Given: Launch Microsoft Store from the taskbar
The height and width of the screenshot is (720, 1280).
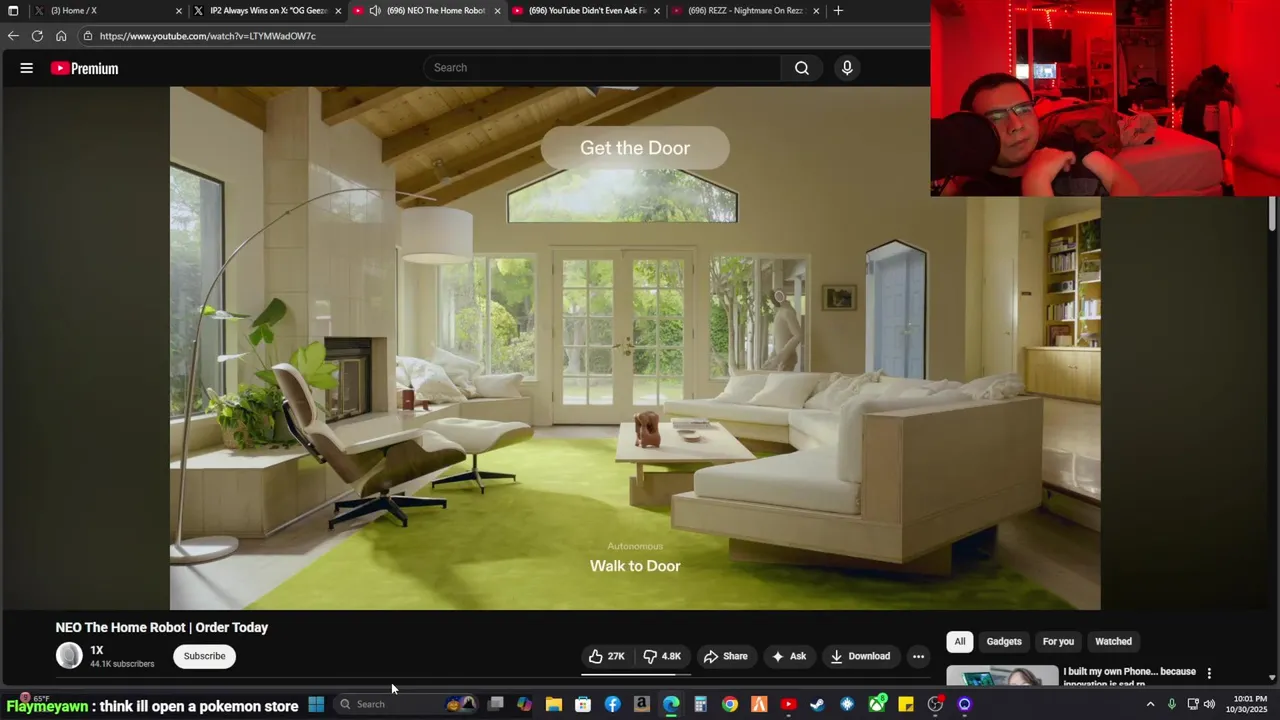Looking at the screenshot, I should (583, 704).
